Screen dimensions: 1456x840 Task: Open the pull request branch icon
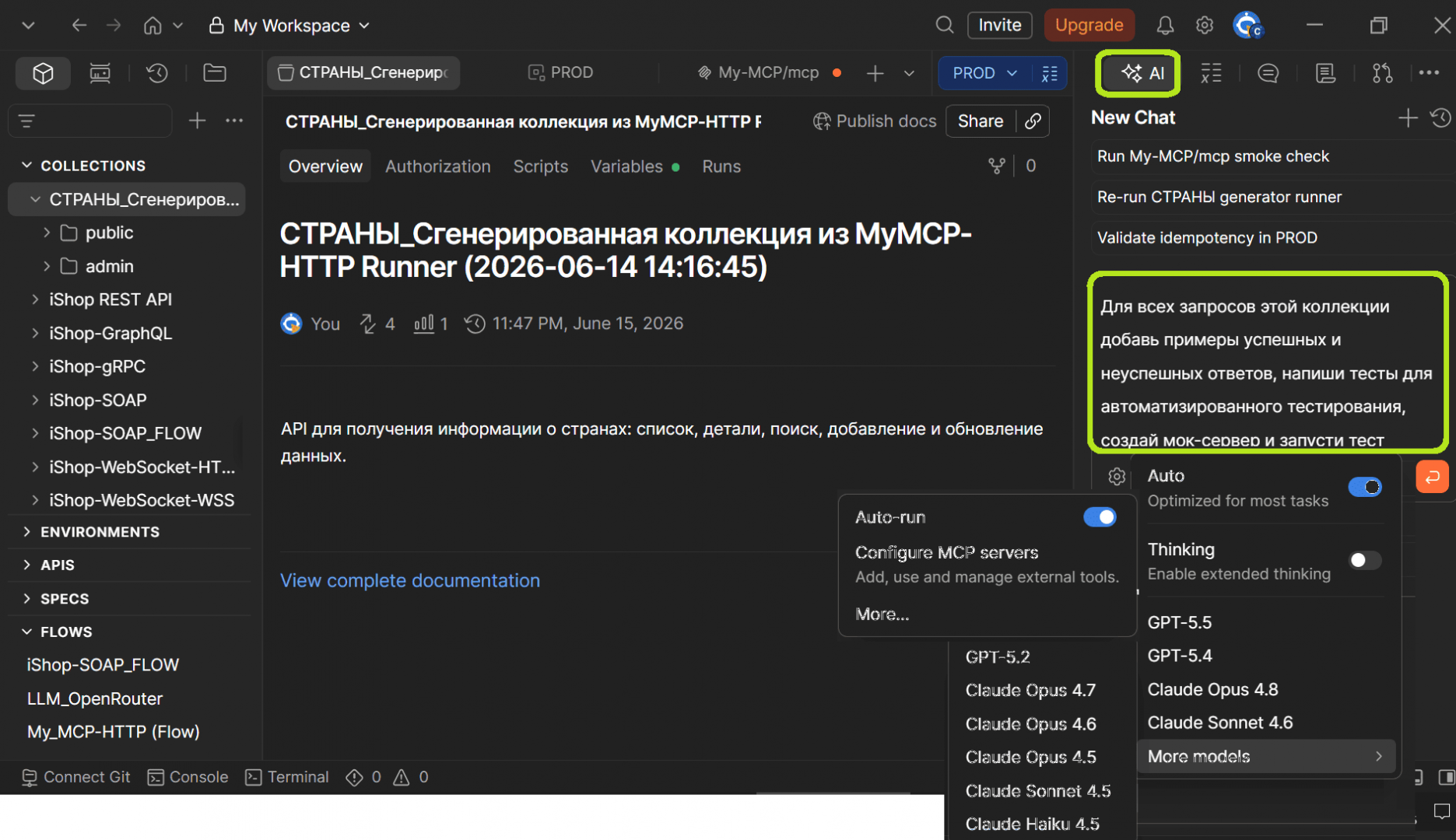(1382, 73)
